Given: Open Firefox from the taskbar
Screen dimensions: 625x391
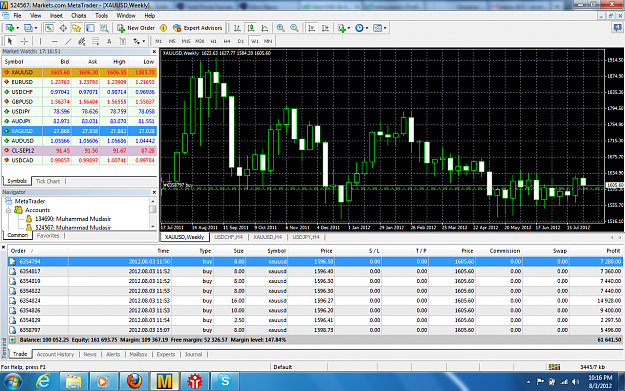Looking at the screenshot, I should tap(134, 381).
